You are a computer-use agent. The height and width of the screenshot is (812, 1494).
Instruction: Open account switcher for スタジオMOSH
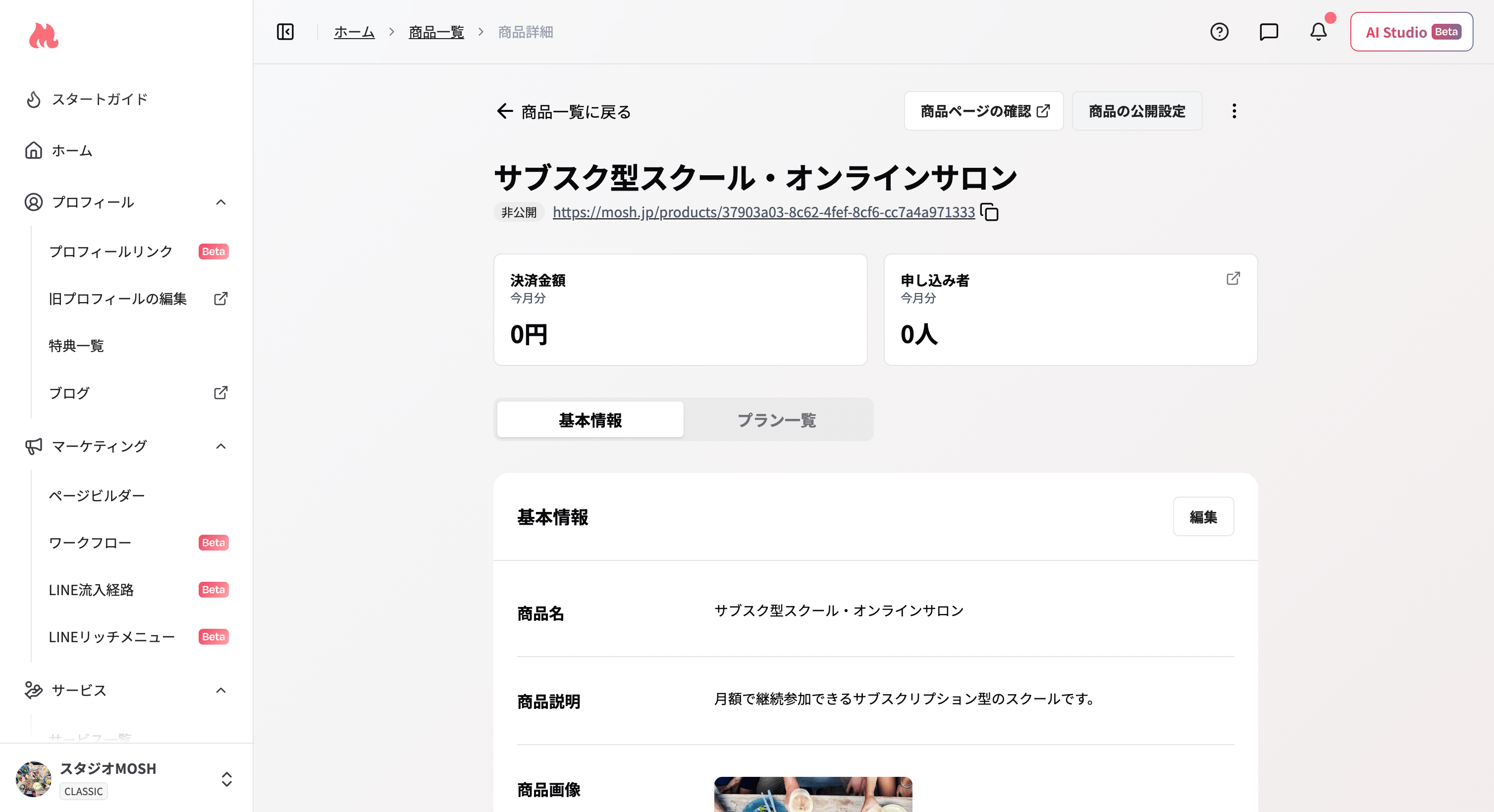tap(227, 779)
